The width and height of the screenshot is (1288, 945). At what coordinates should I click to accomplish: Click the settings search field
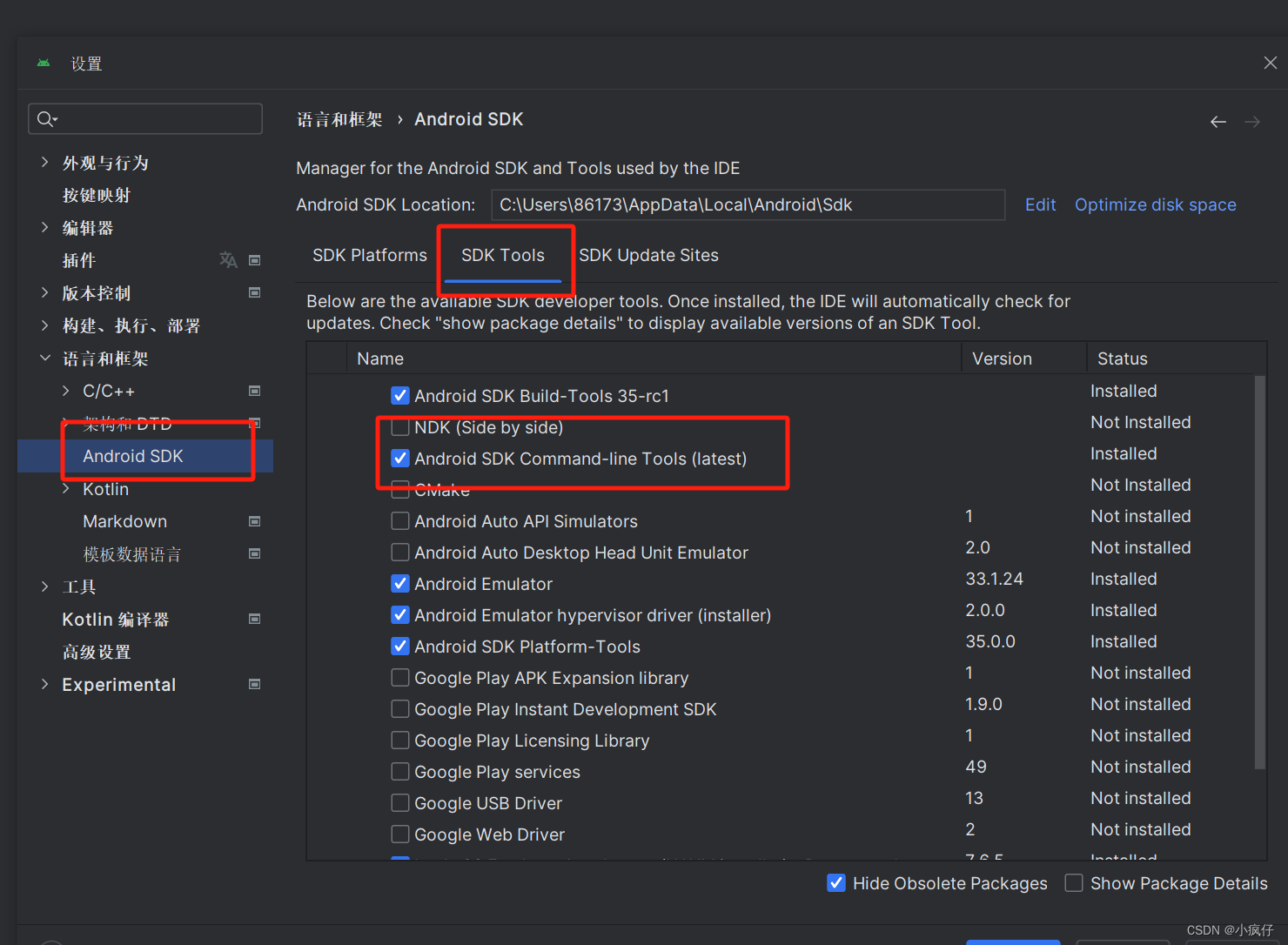point(145,119)
